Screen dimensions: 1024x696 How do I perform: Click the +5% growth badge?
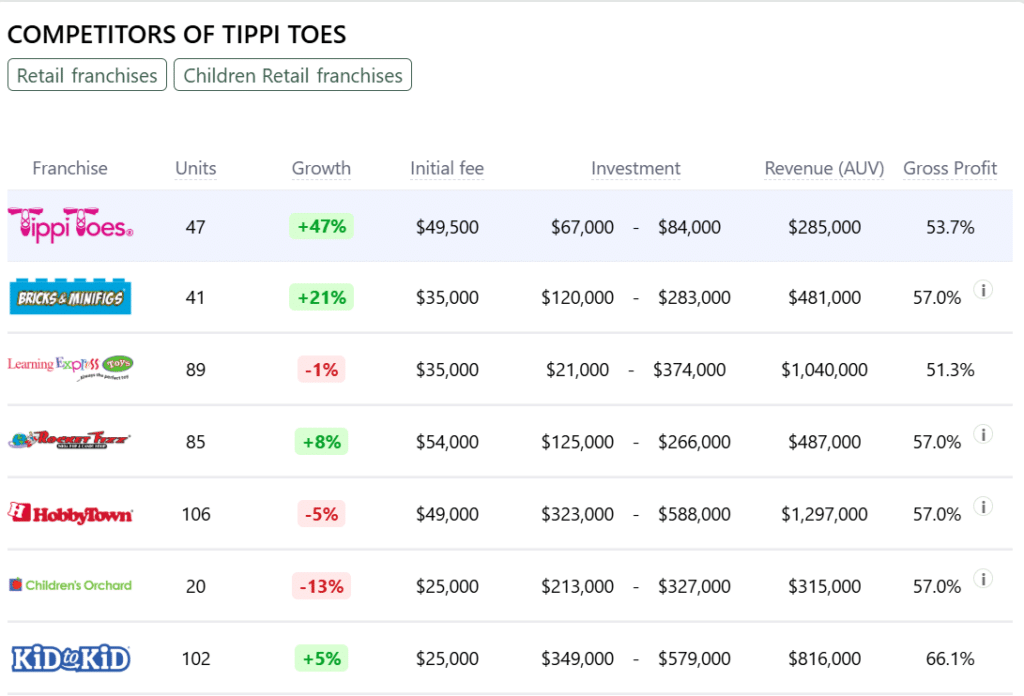pyautogui.click(x=321, y=658)
